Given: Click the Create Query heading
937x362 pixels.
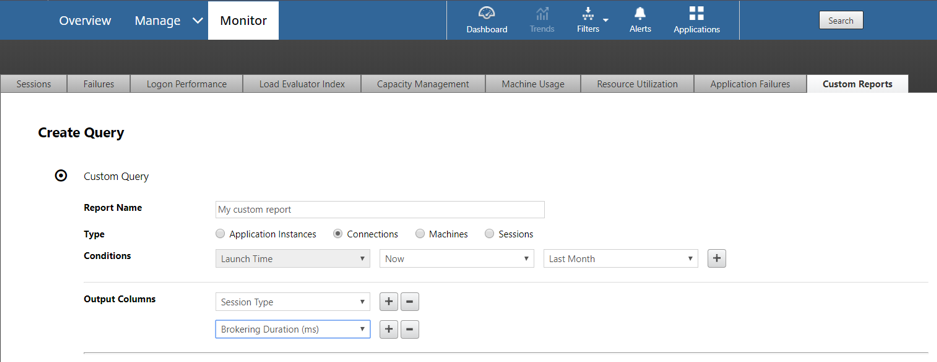Looking at the screenshot, I should click(x=81, y=133).
